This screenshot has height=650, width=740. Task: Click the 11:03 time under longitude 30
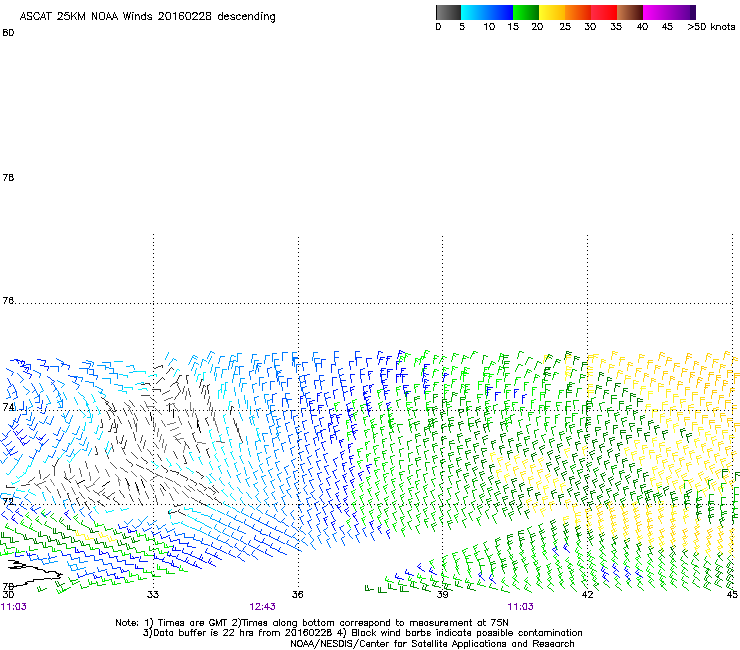(x=14, y=607)
